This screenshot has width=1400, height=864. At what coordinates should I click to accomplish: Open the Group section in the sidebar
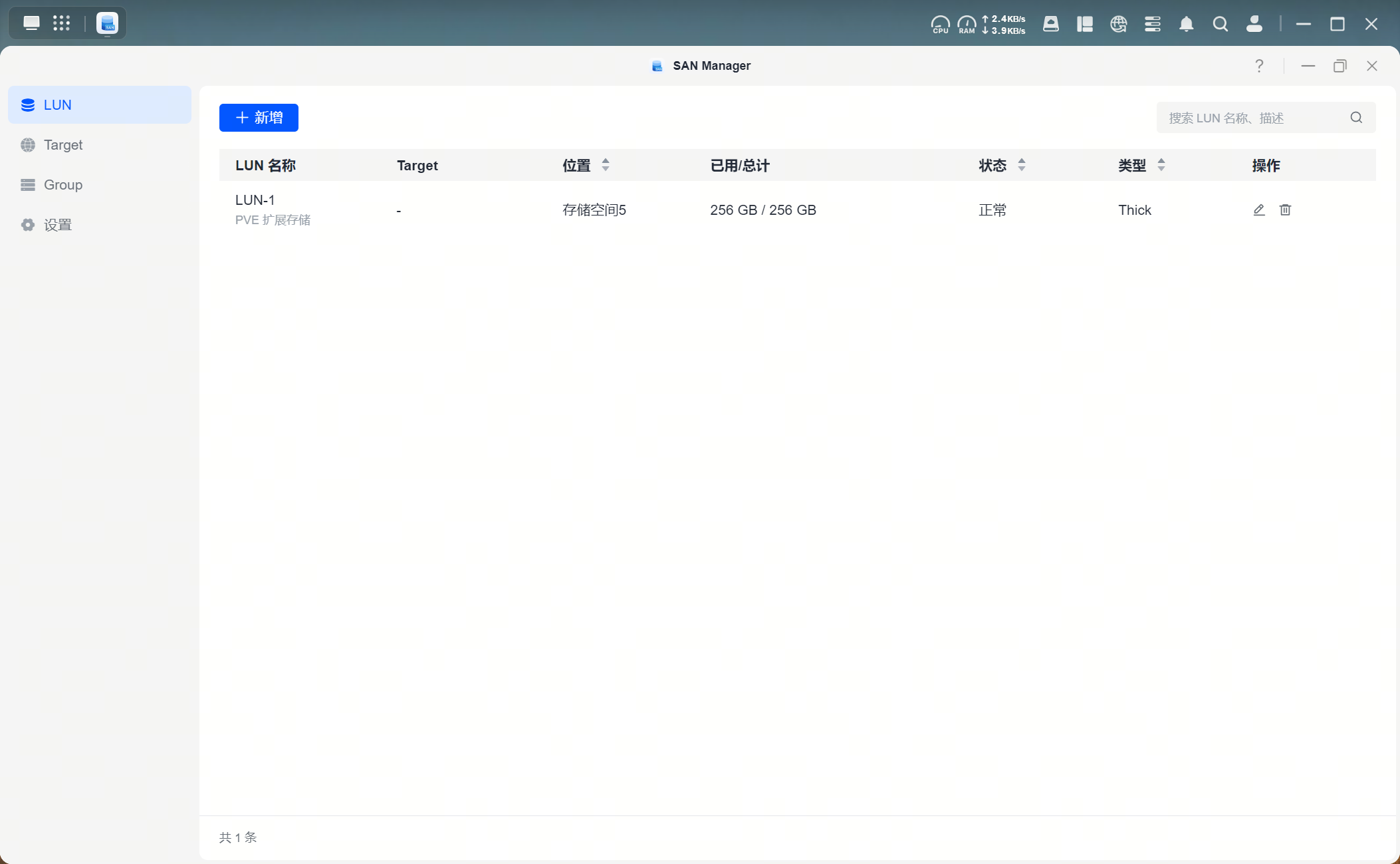(63, 185)
